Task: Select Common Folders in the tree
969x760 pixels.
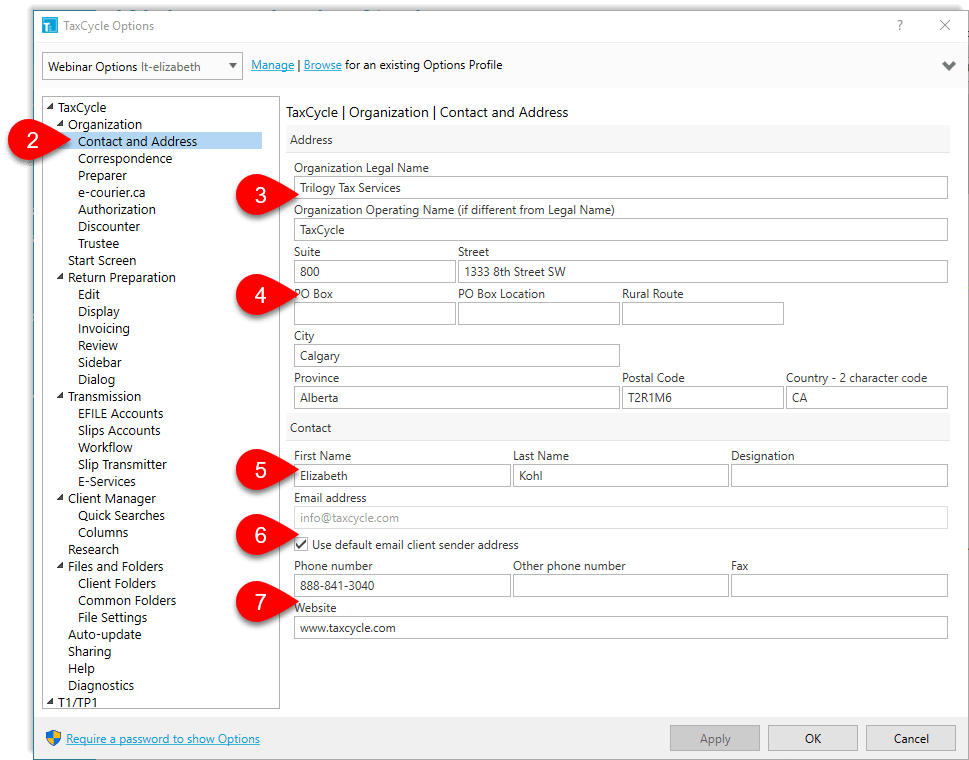Action: click(127, 600)
